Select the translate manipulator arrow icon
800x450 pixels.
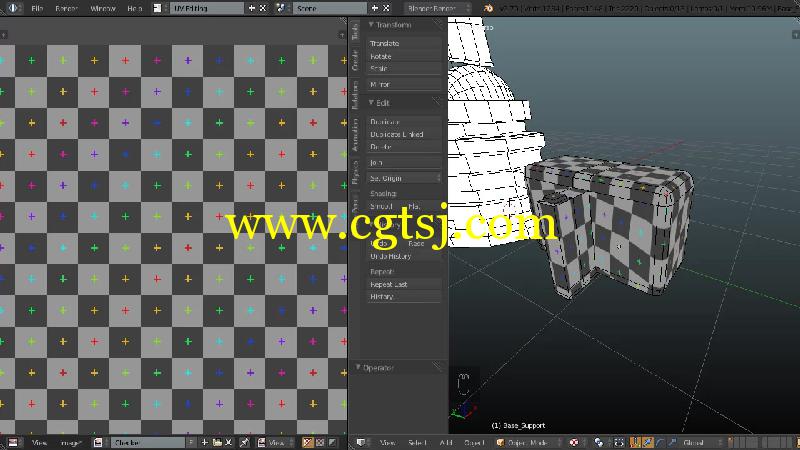click(x=647, y=442)
